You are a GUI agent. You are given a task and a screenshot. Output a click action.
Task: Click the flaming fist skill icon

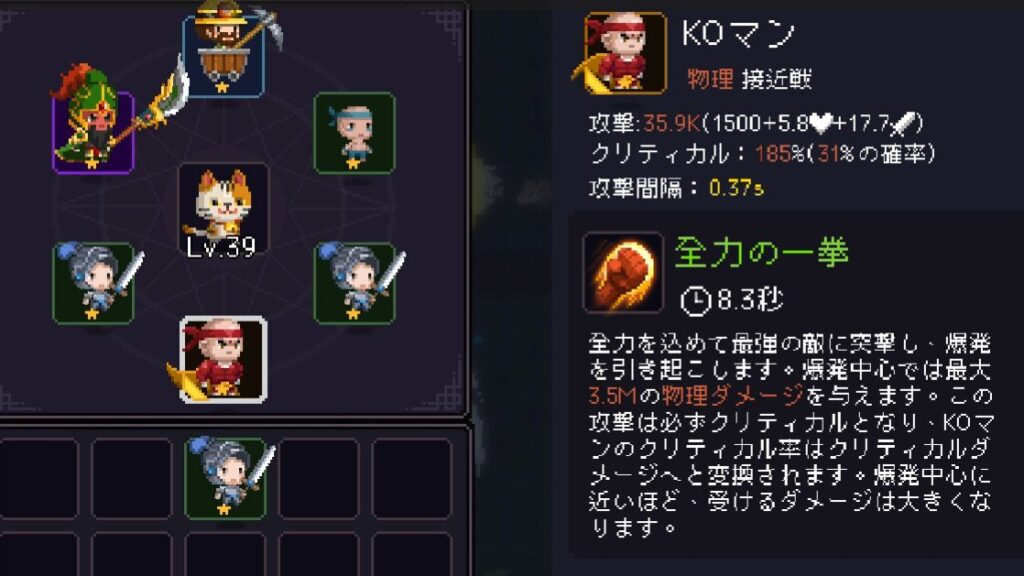point(622,271)
